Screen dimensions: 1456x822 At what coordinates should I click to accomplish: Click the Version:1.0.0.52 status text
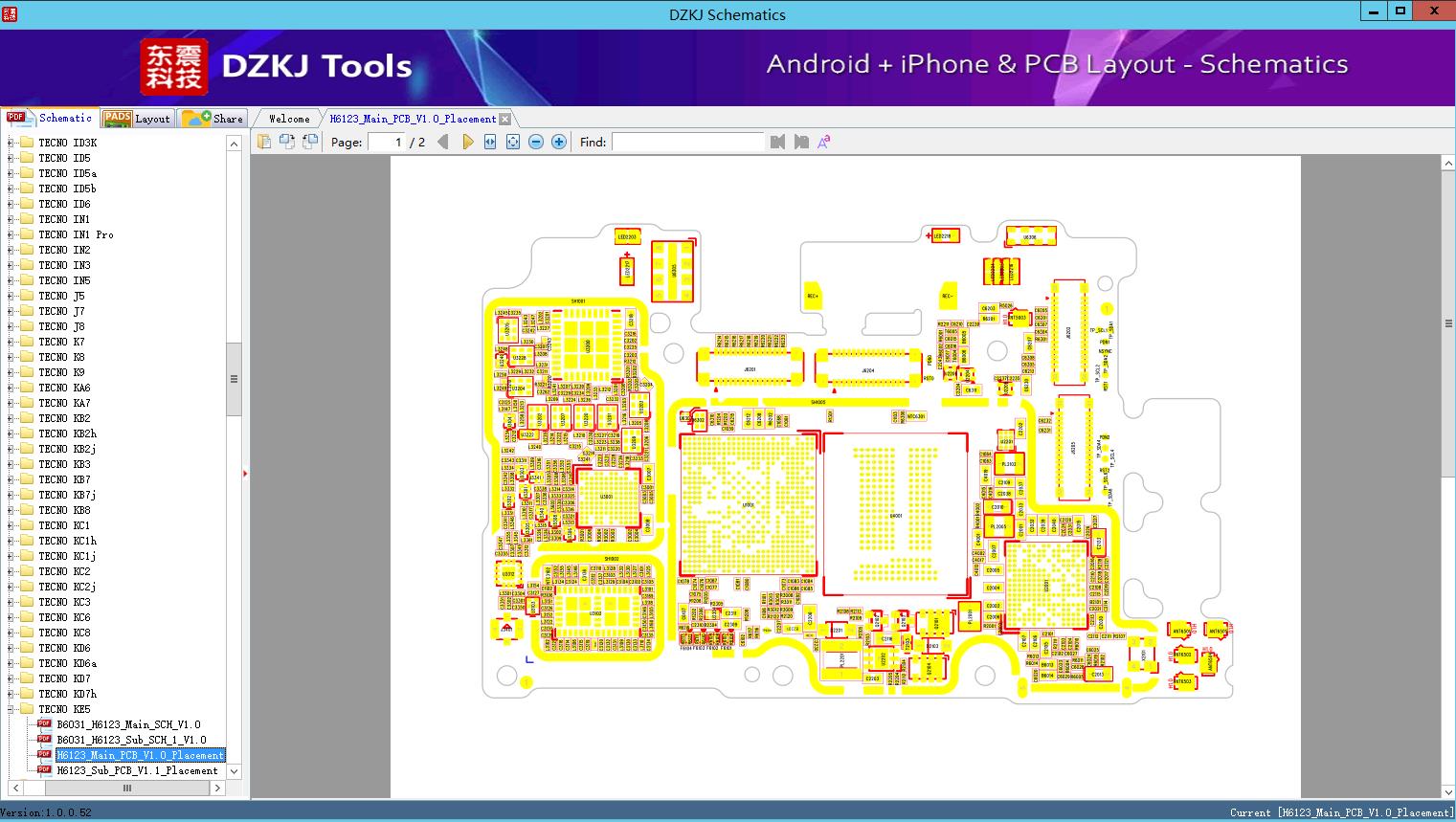click(x=46, y=812)
